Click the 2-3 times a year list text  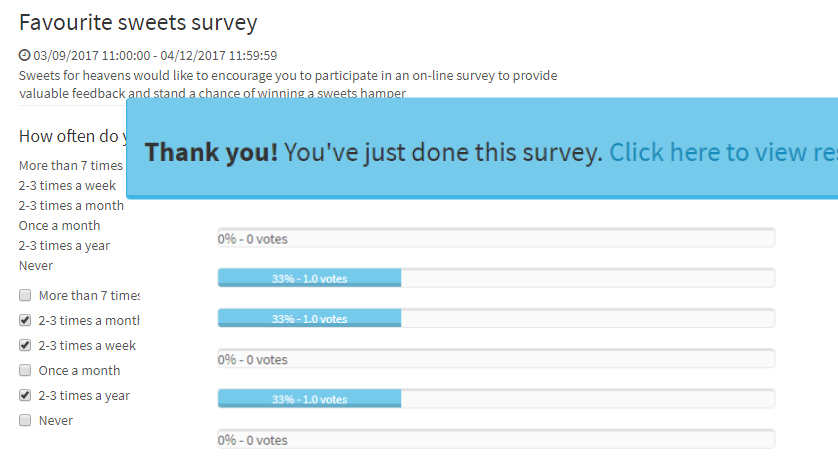coord(64,246)
